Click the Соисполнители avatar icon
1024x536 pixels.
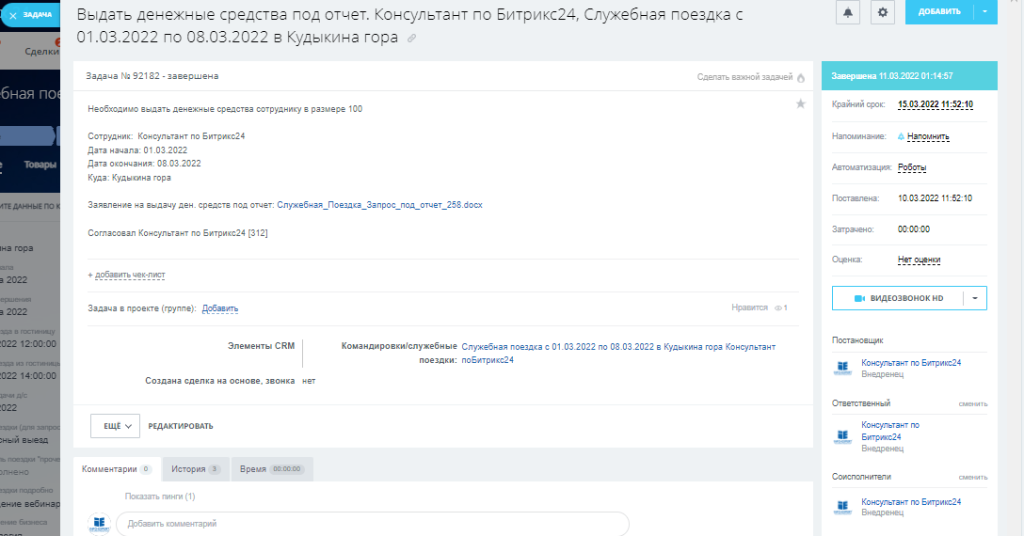843,507
